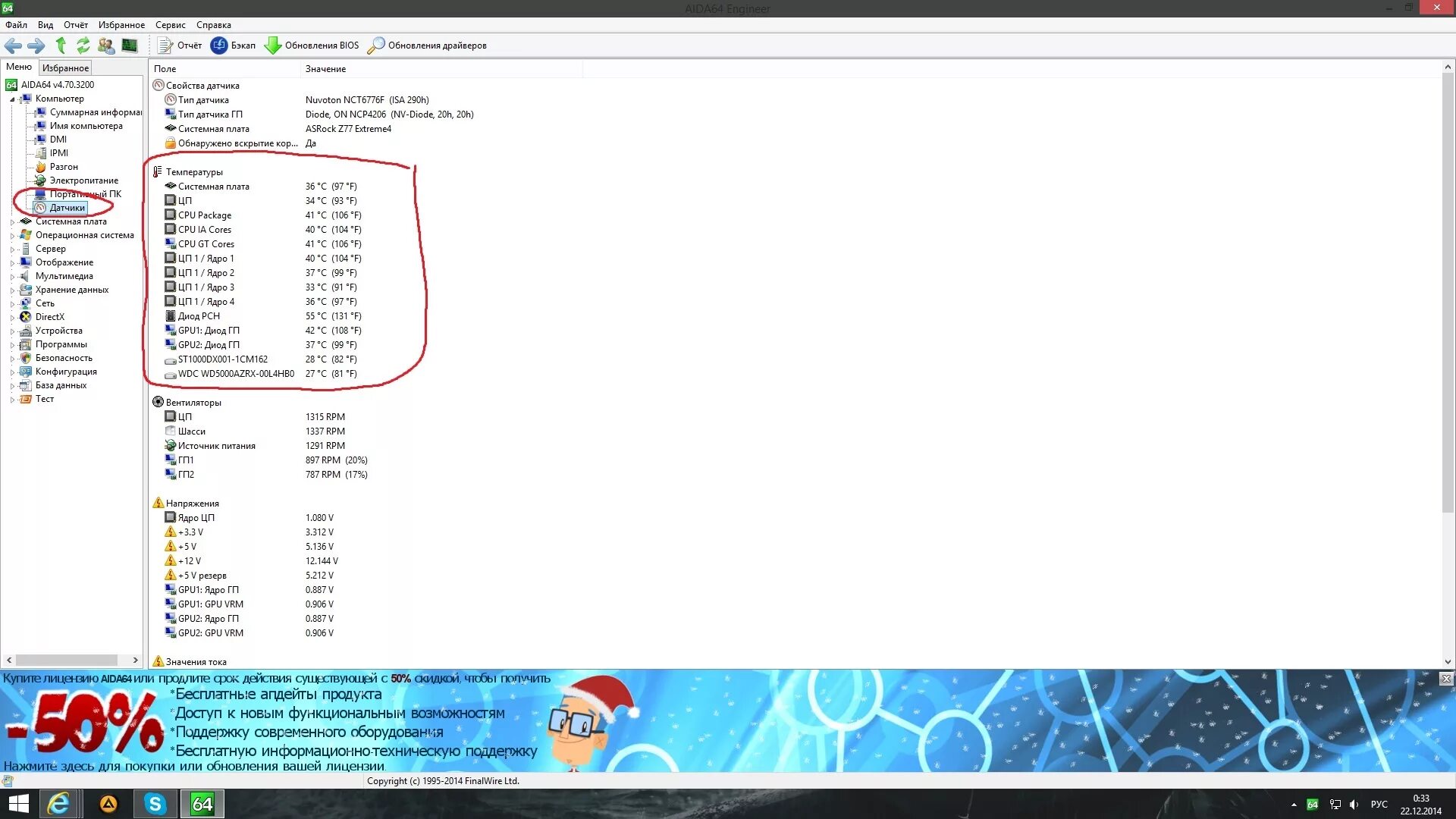Open Skype from the taskbar

(x=155, y=804)
